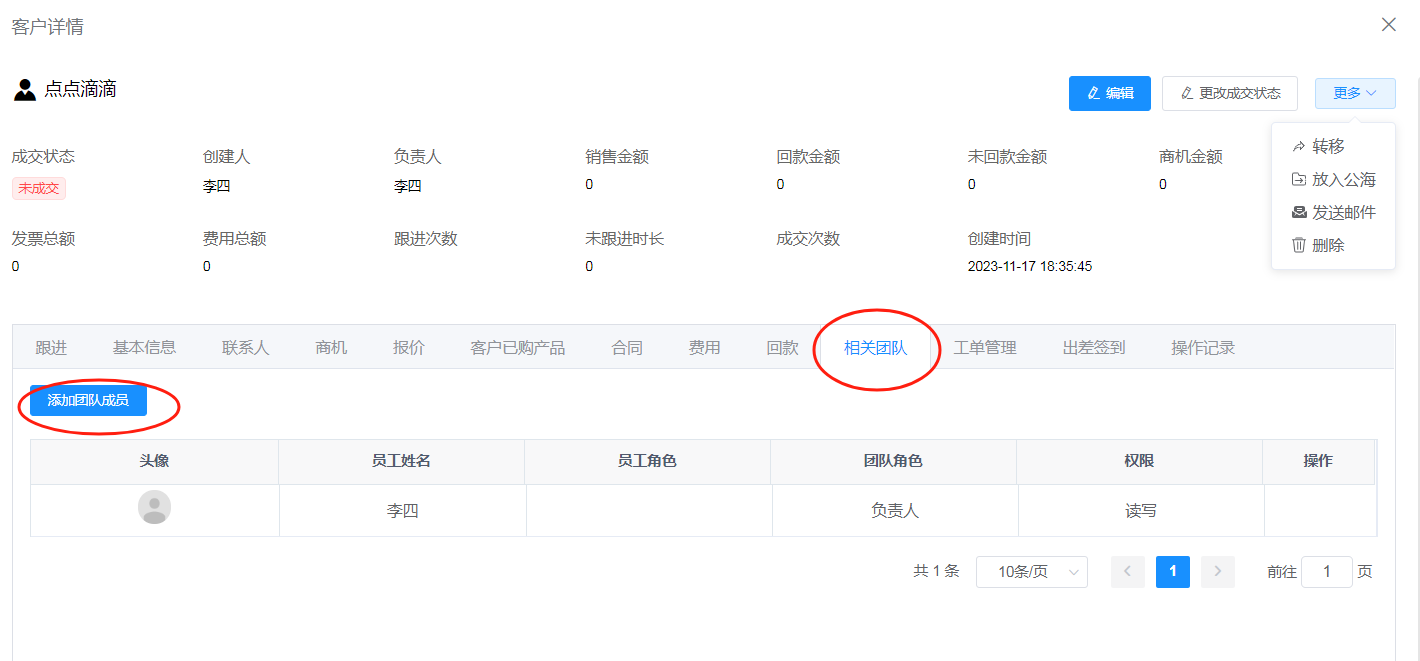Screen dimensions: 1420x661
Task: Open the 10条/页 page size dropdown
Action: (1031, 572)
